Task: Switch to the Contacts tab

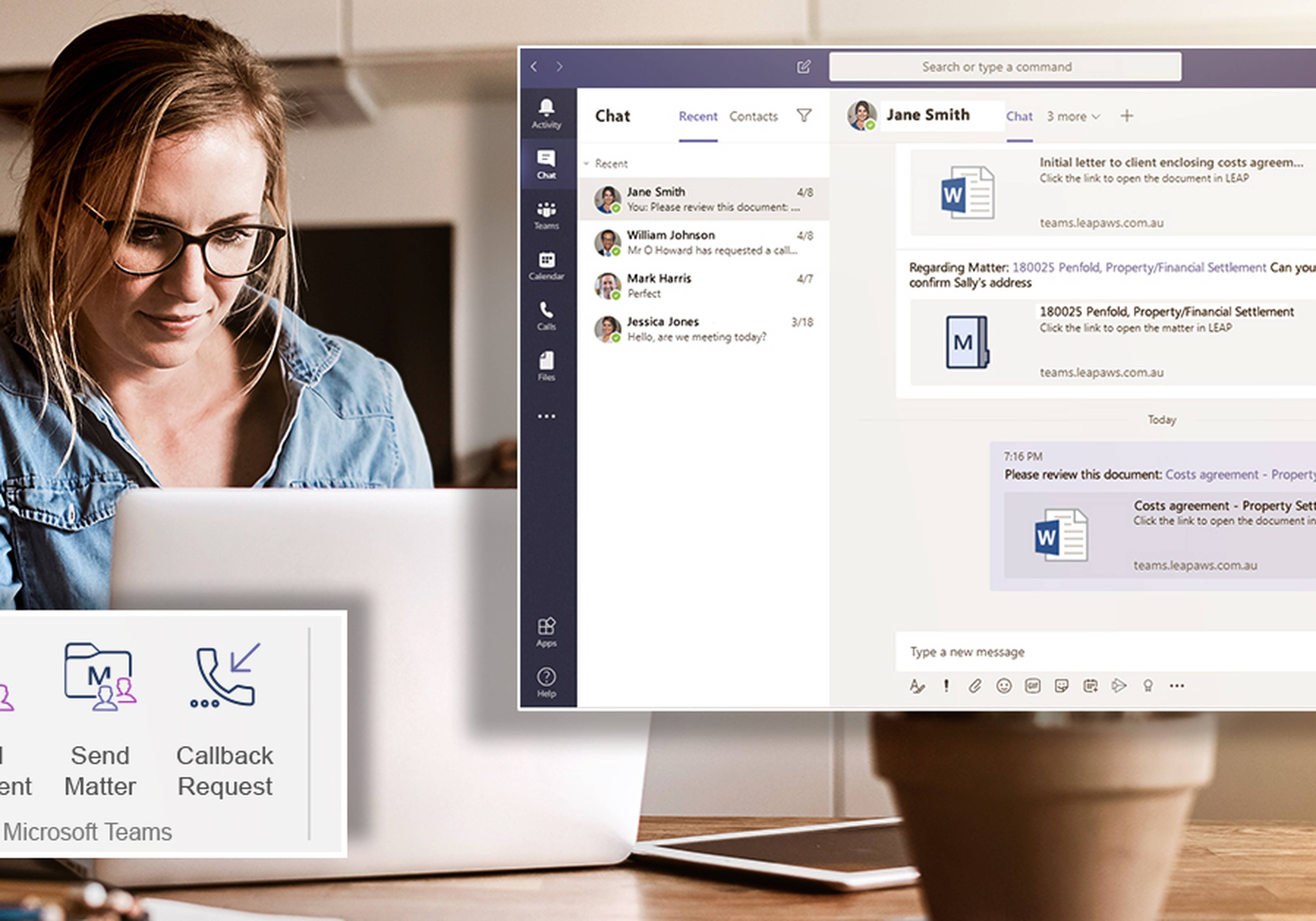Action: [x=753, y=116]
